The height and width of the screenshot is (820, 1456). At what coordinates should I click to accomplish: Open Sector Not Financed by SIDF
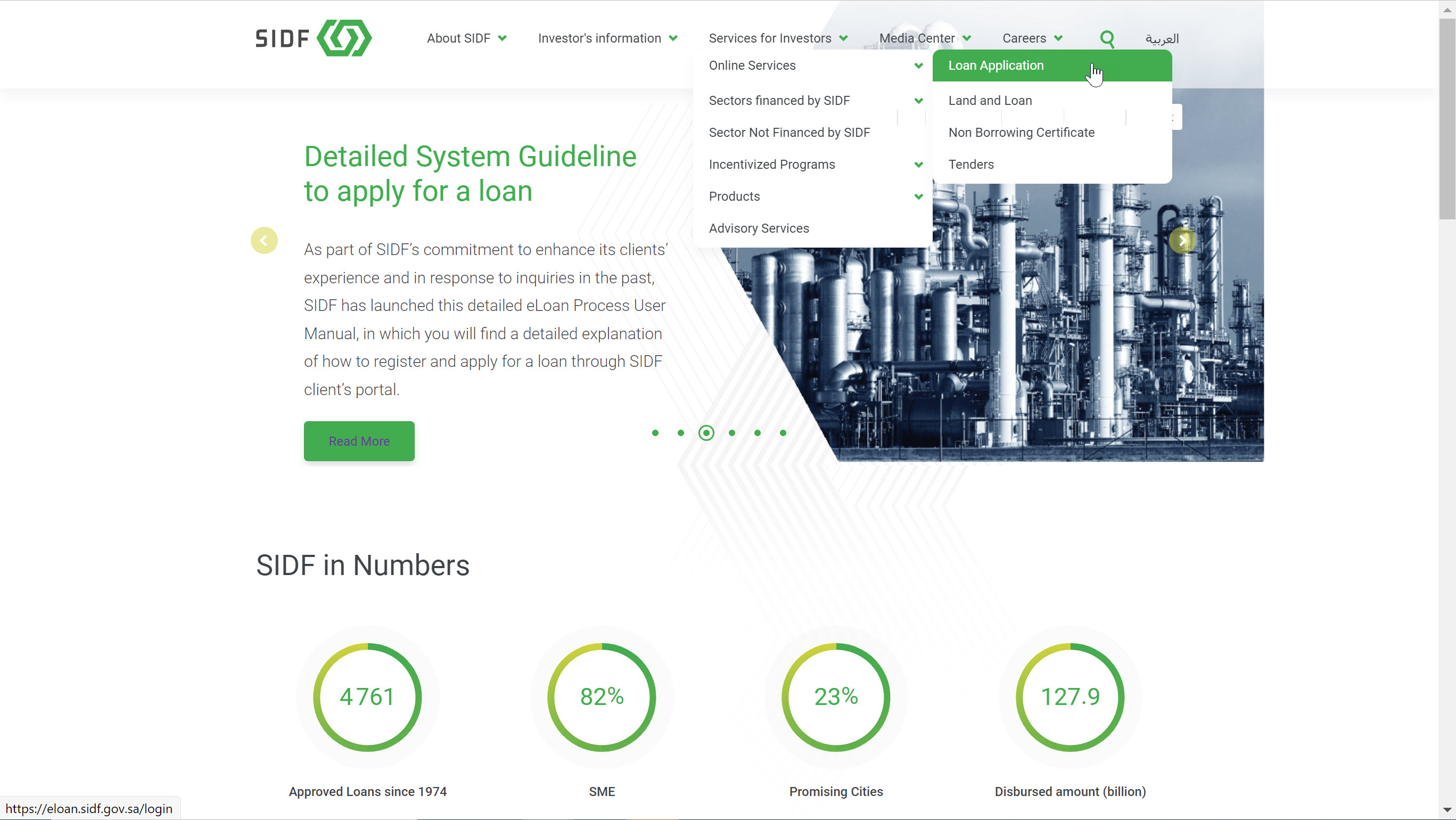(789, 133)
